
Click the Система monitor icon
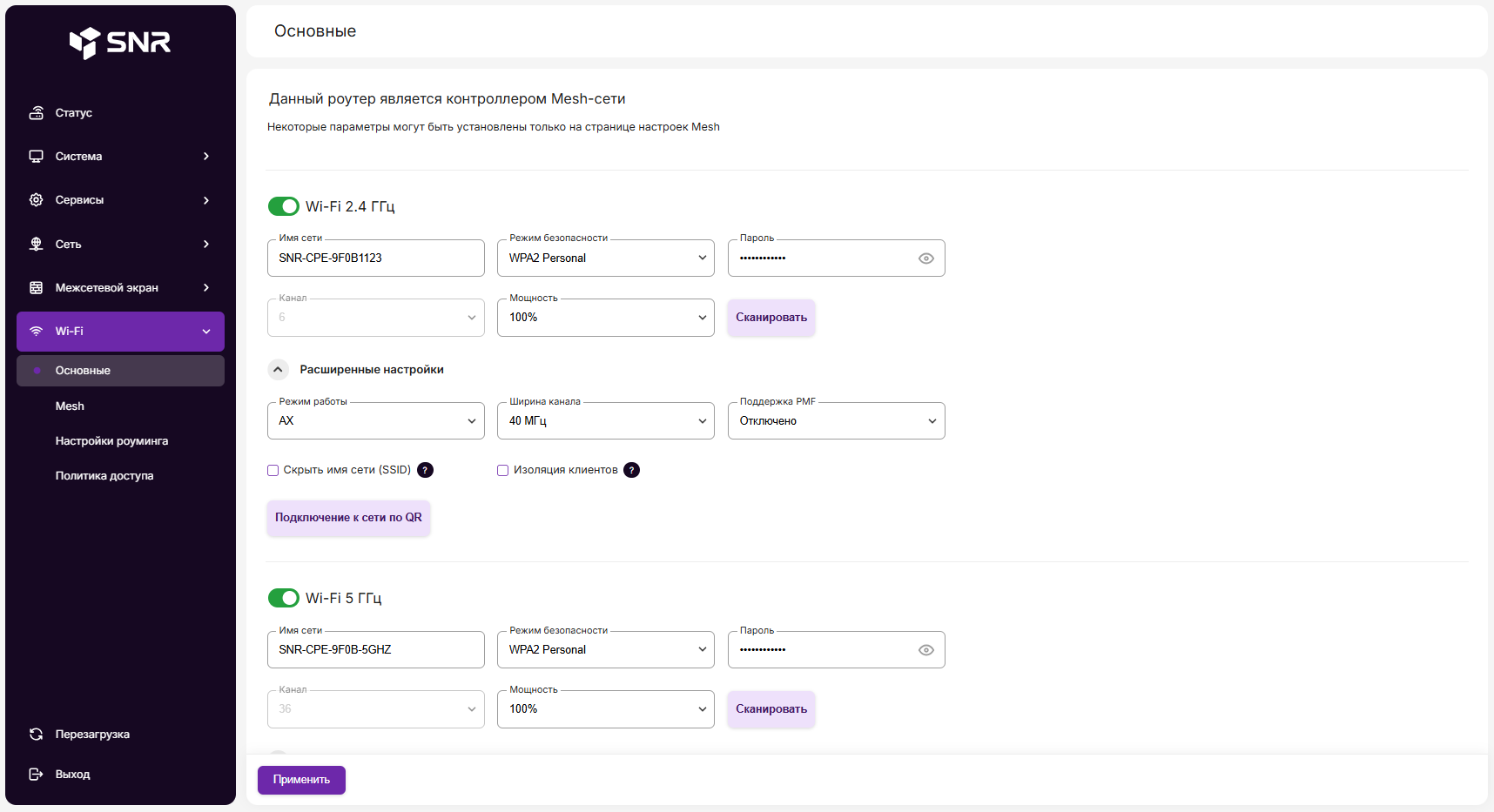(x=37, y=157)
